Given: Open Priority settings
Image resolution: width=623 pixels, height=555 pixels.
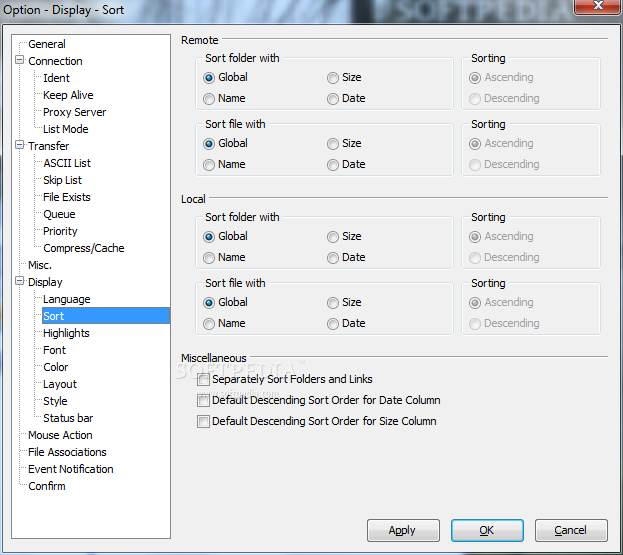Looking at the screenshot, I should coord(60,231).
